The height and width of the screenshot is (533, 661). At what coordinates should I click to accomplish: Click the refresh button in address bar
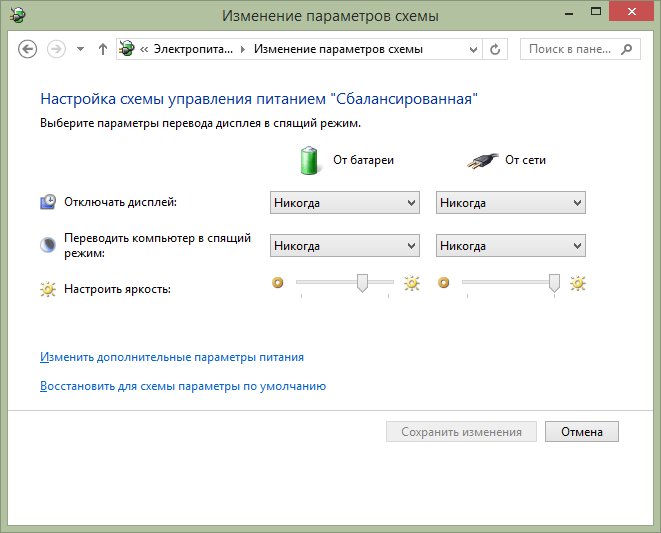tap(496, 49)
